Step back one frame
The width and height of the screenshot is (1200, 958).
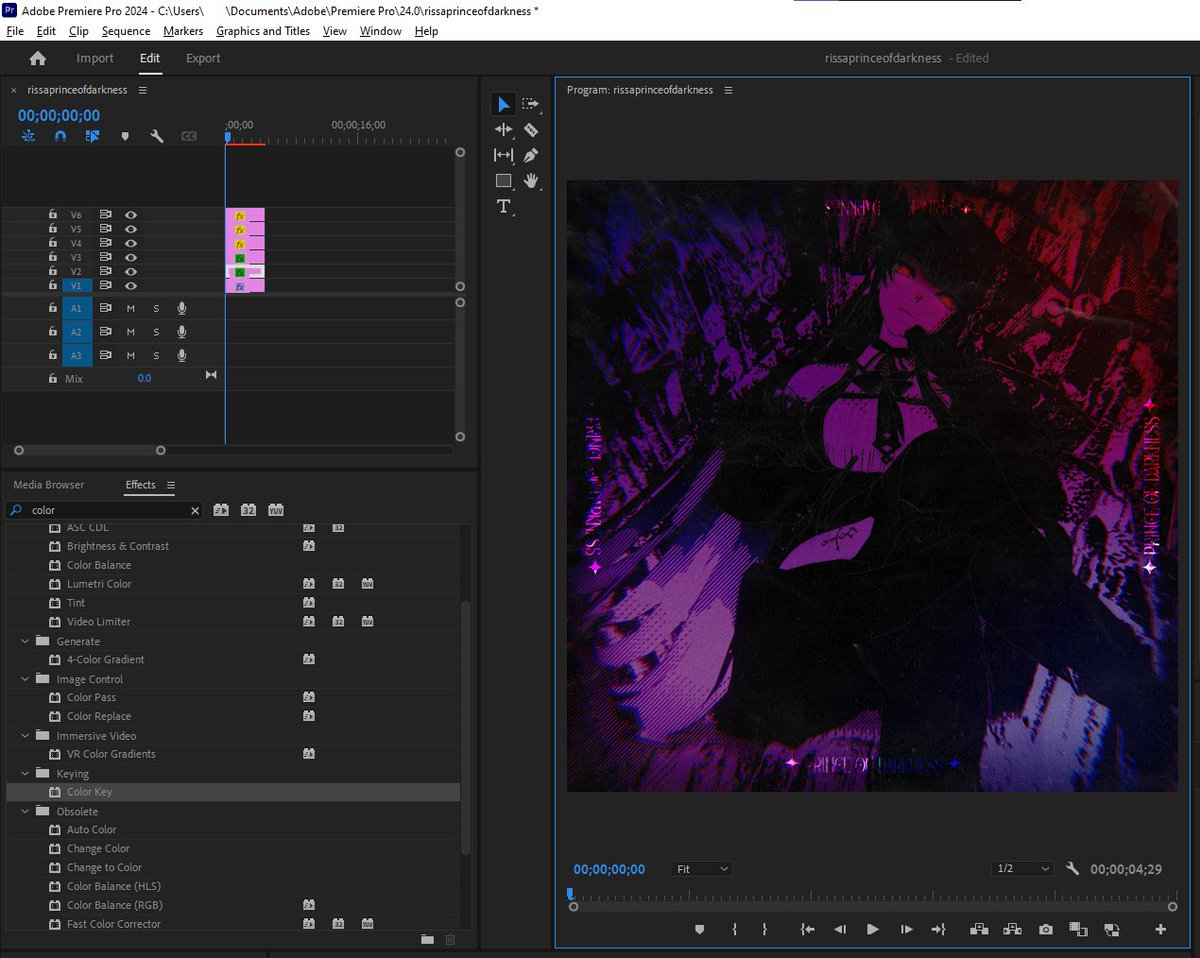pyautogui.click(x=840, y=929)
